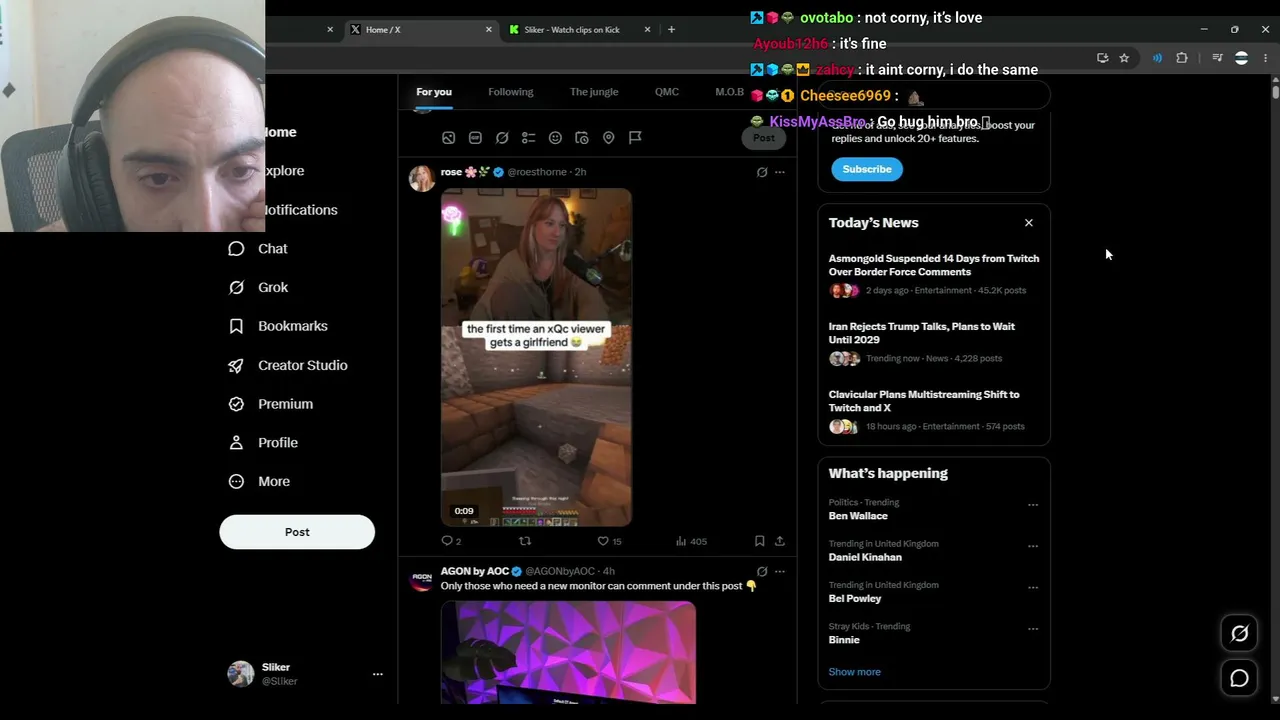Schedule the post with calendar icon
This screenshot has width=1280, height=720.
[x=582, y=138]
